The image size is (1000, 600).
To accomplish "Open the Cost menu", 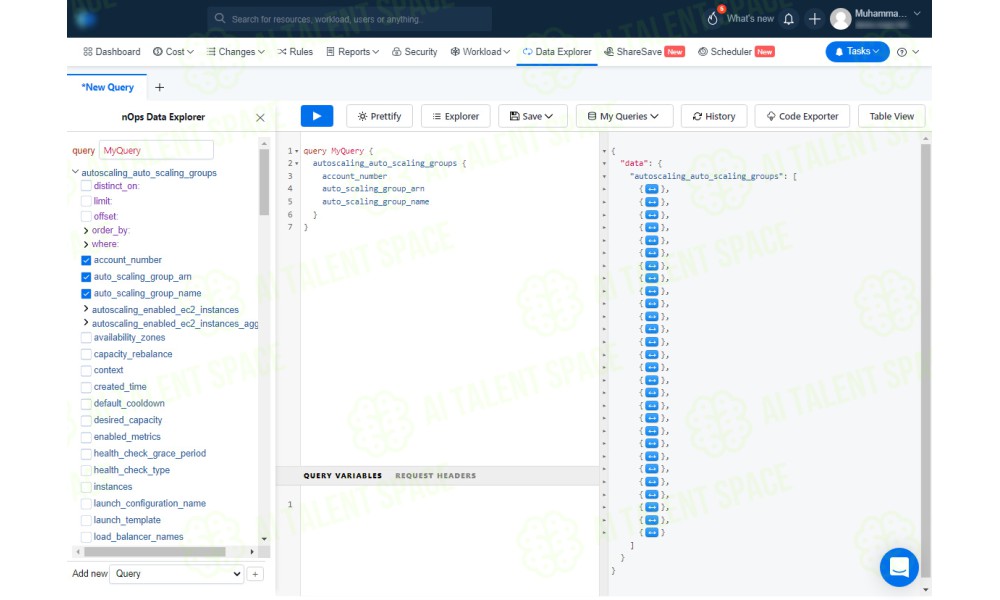I will tap(173, 52).
